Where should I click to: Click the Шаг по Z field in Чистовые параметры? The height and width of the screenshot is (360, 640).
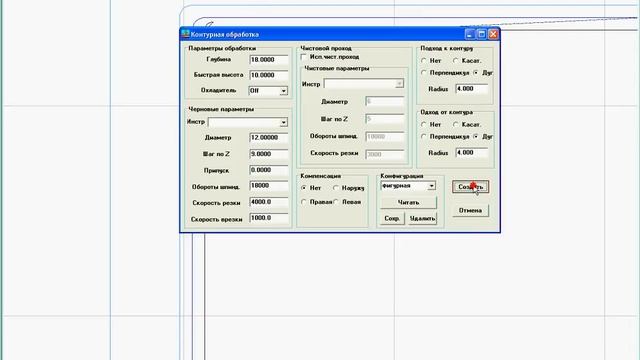[x=384, y=119]
